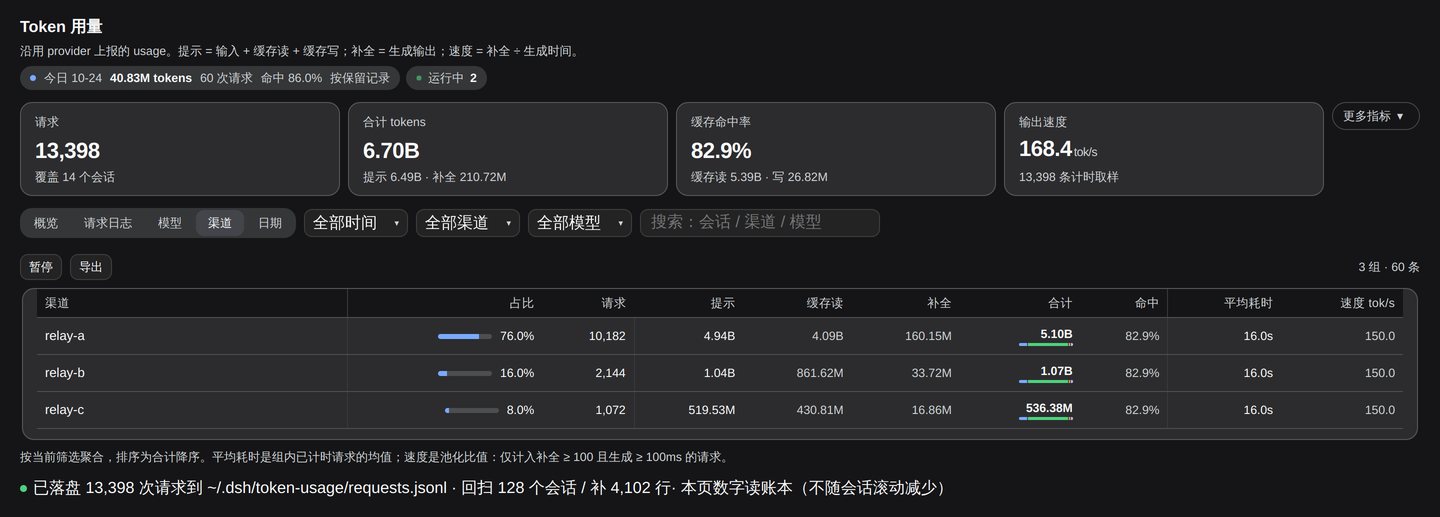Click the relay-a 76.0% share bar
The width and height of the screenshot is (1440, 517).
point(465,336)
